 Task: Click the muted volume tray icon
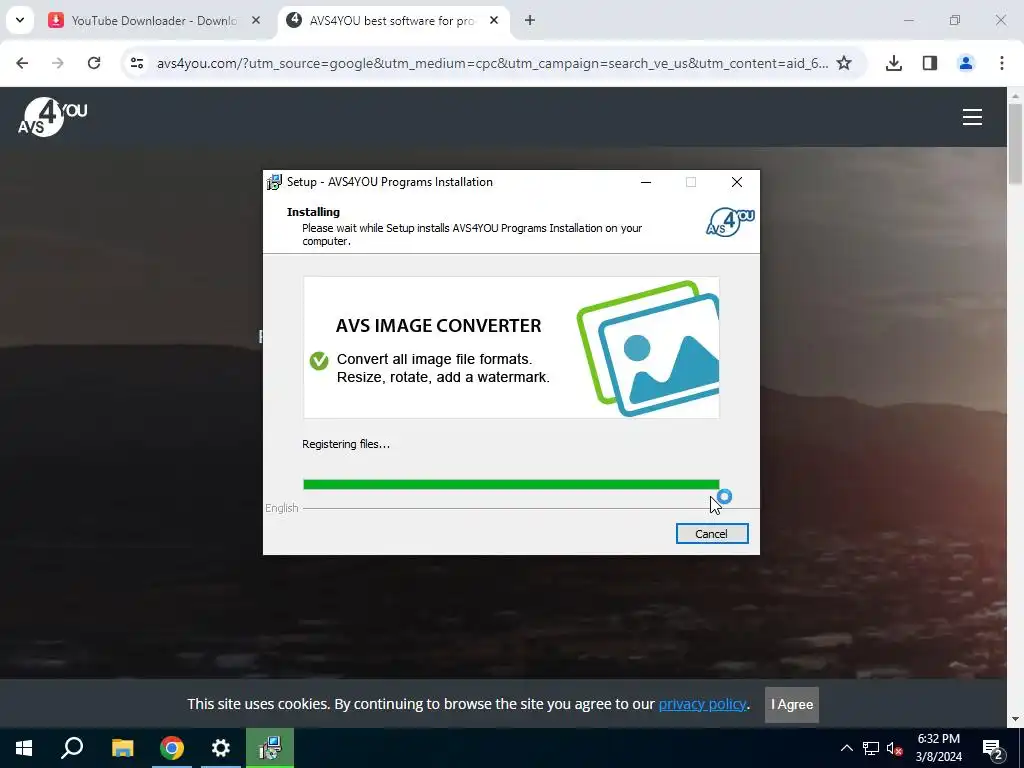click(x=895, y=748)
